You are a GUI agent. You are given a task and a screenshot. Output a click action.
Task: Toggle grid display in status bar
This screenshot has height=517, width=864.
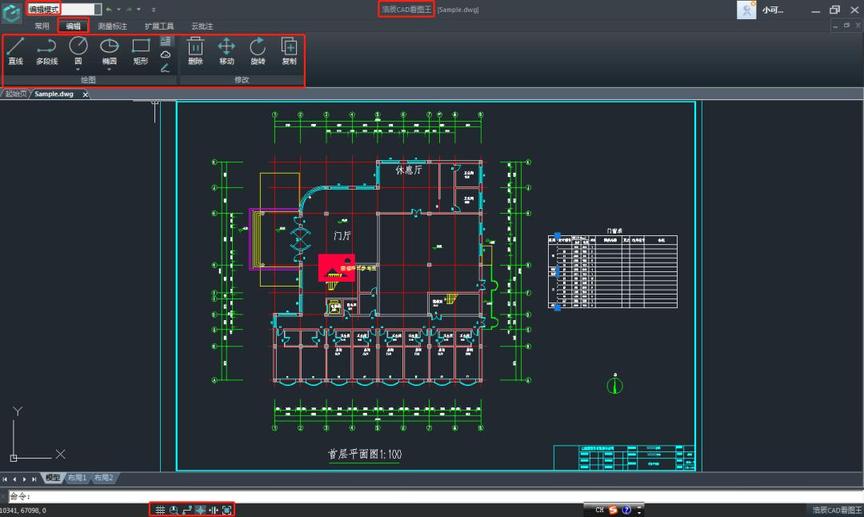(160, 510)
